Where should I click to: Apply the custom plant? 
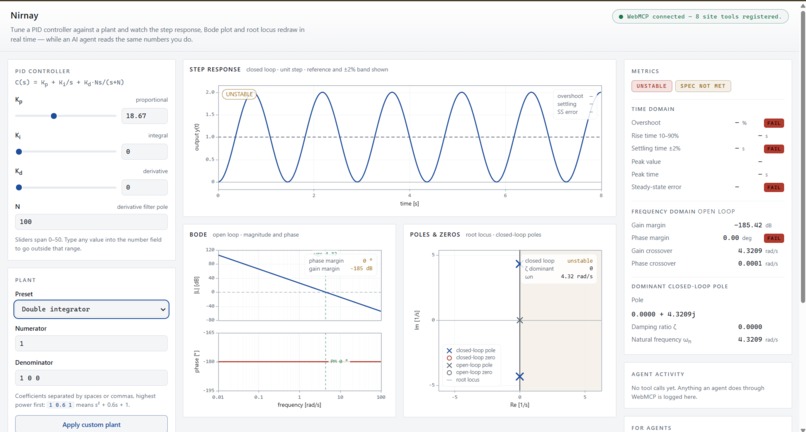pyautogui.click(x=91, y=424)
